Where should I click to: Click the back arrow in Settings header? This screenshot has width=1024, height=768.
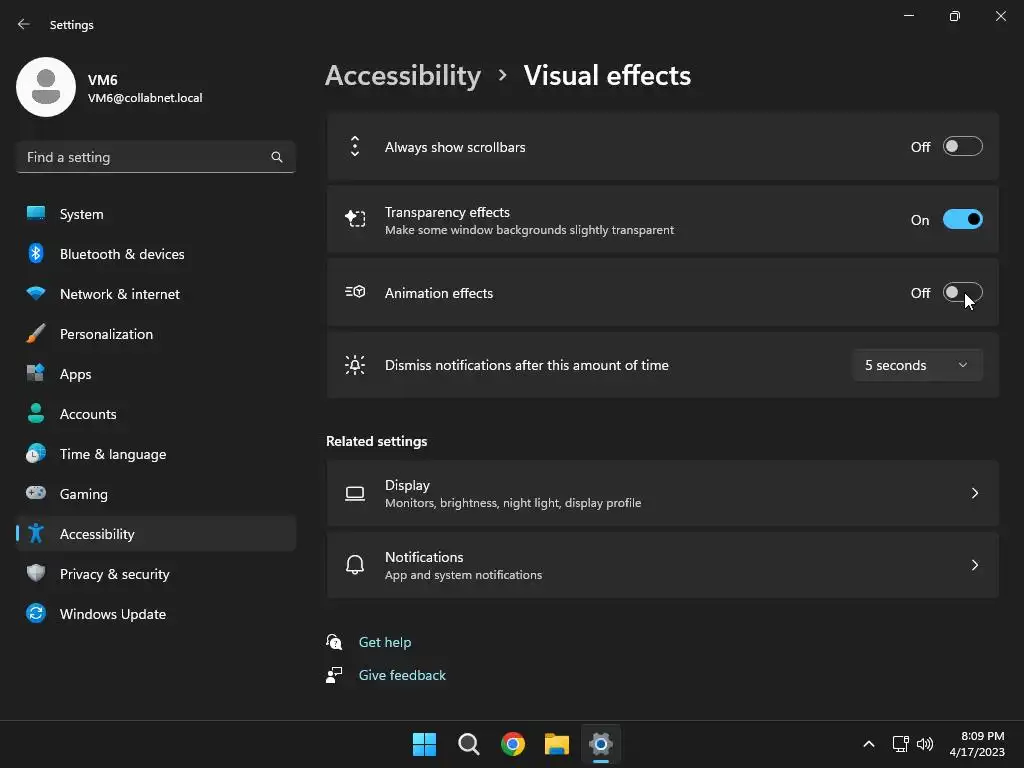(24, 24)
